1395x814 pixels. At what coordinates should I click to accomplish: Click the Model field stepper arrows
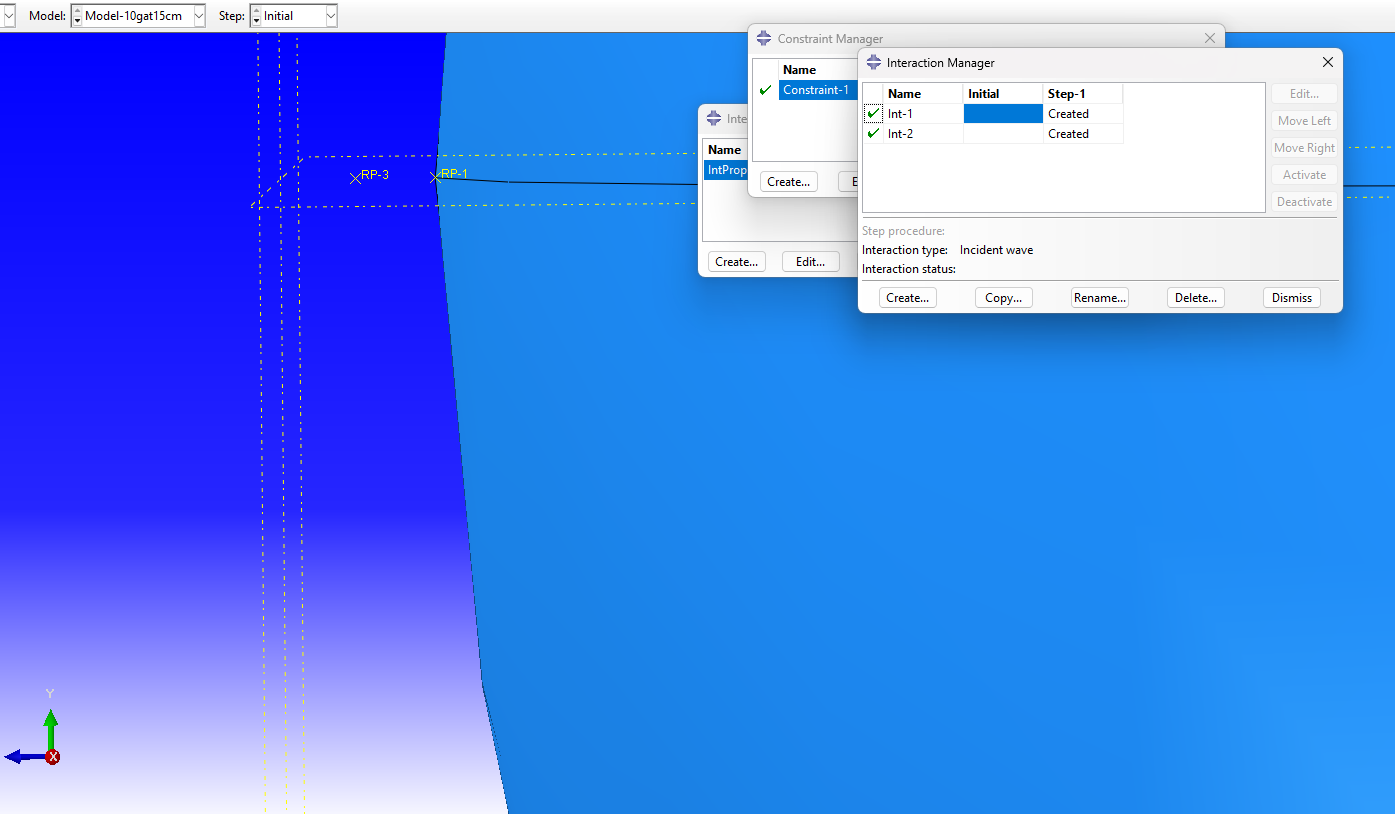point(78,16)
